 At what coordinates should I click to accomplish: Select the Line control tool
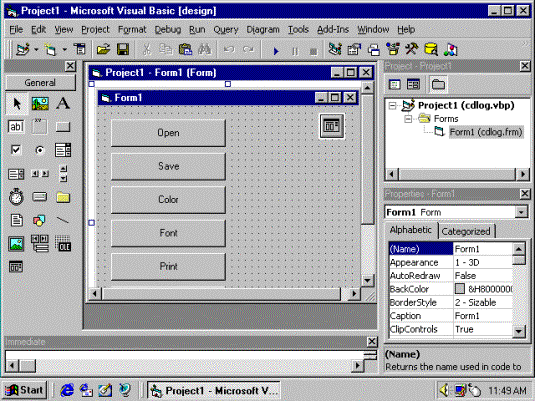(63, 220)
